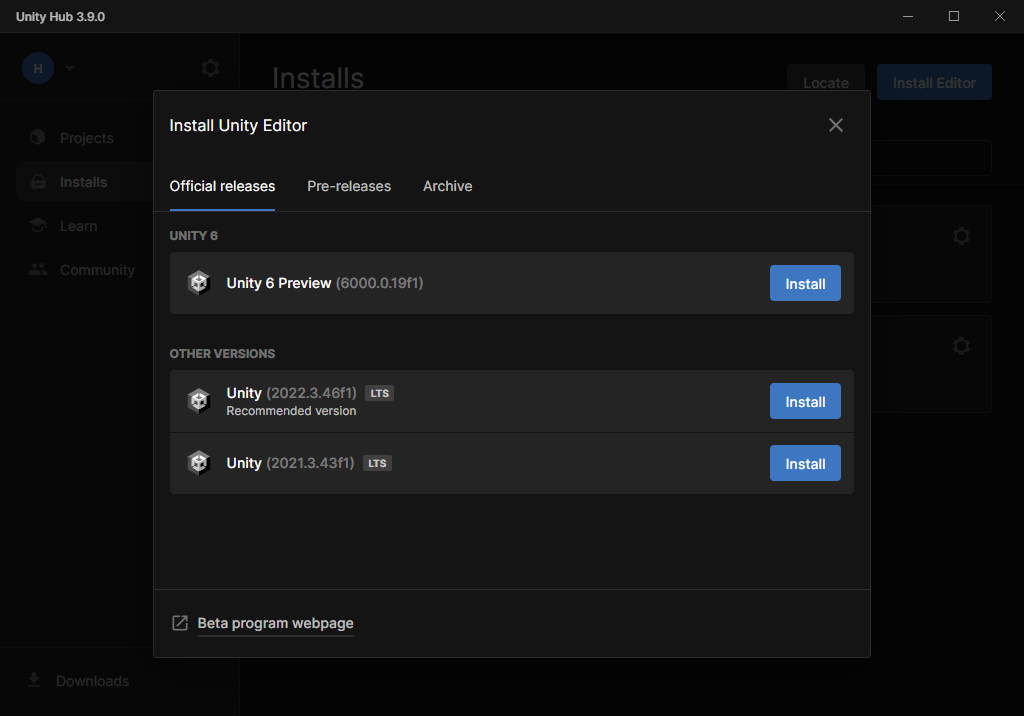
Task: Open Unity Hub preferences gear in sidebar
Action: click(x=210, y=68)
